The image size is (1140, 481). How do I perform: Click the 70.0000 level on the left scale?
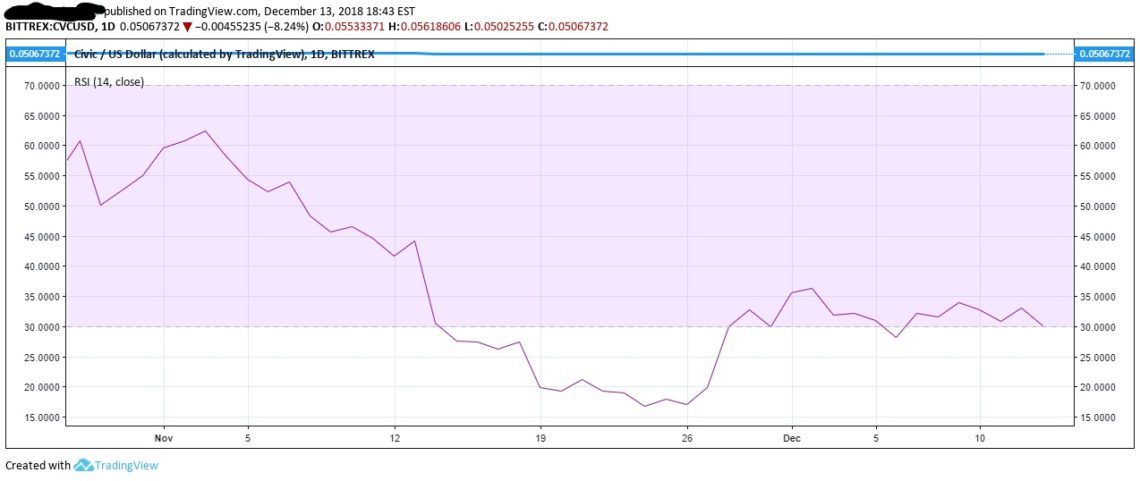pos(39,86)
